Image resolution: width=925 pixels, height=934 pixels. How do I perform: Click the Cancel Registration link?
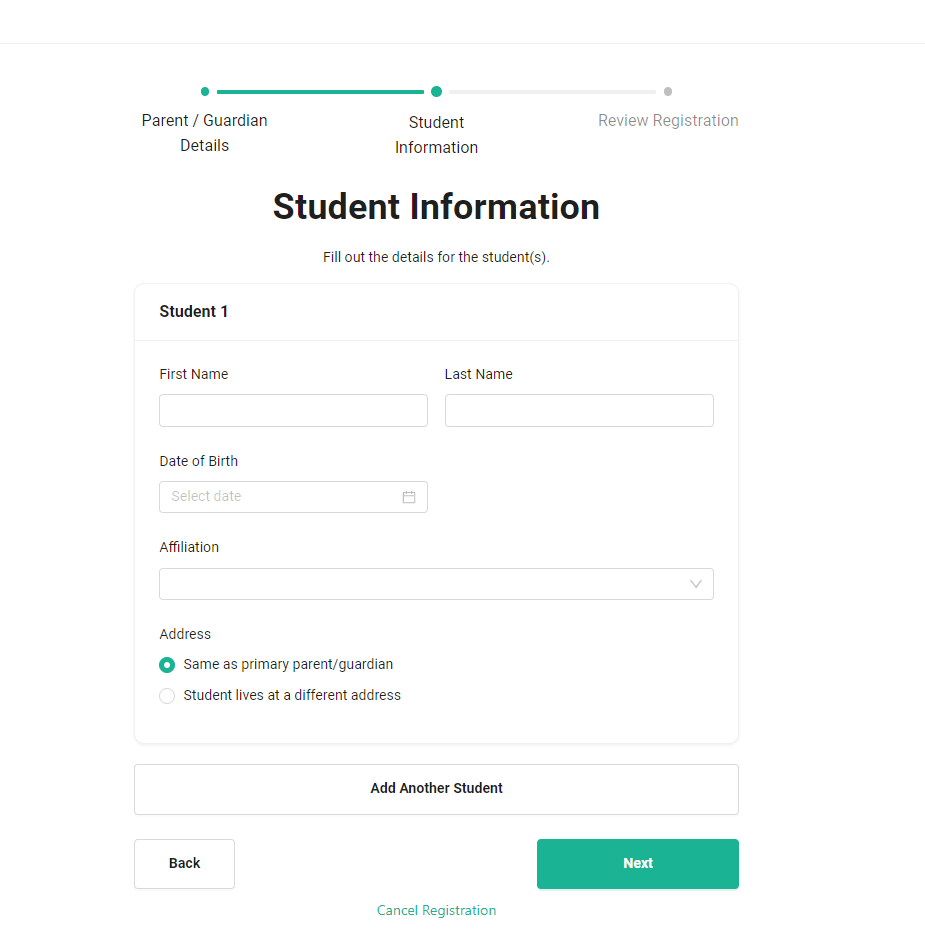[436, 911]
